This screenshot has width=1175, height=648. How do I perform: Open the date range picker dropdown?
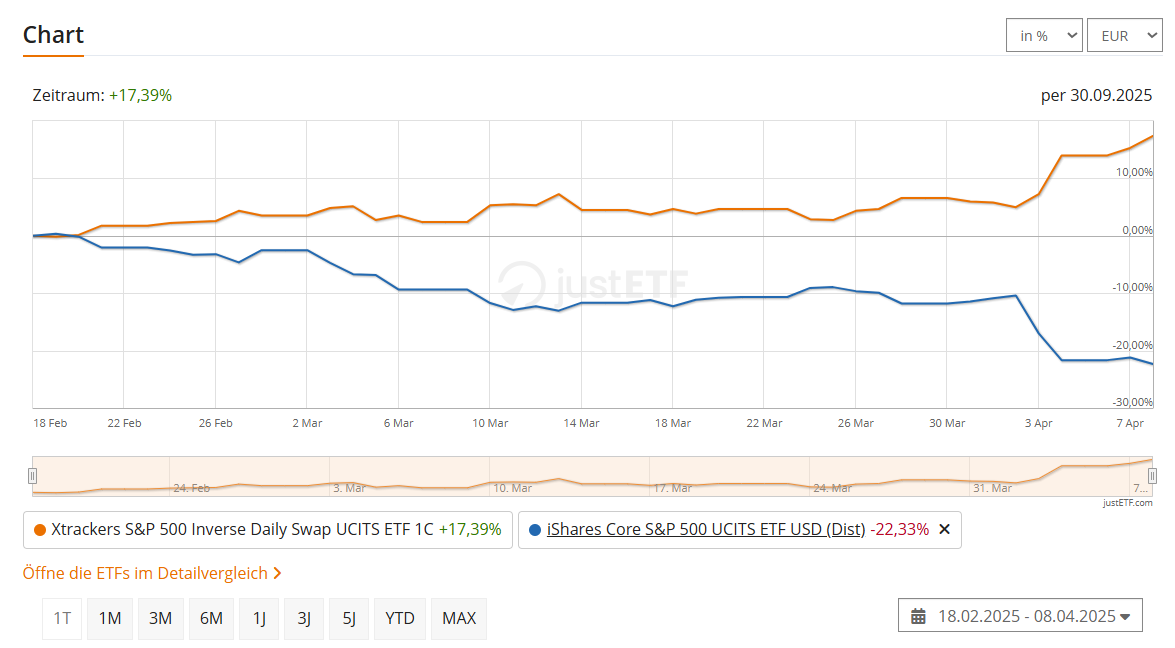(1020, 616)
